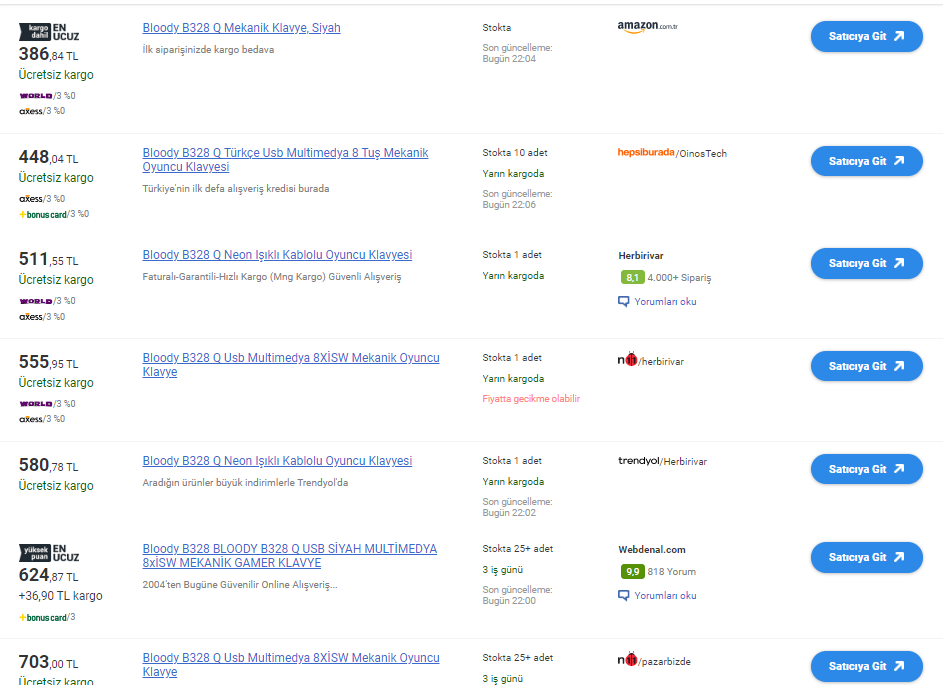Click comment bubble icon under Webdenal.com
Image resolution: width=943 pixels, height=685 pixels.
pyautogui.click(x=624, y=595)
